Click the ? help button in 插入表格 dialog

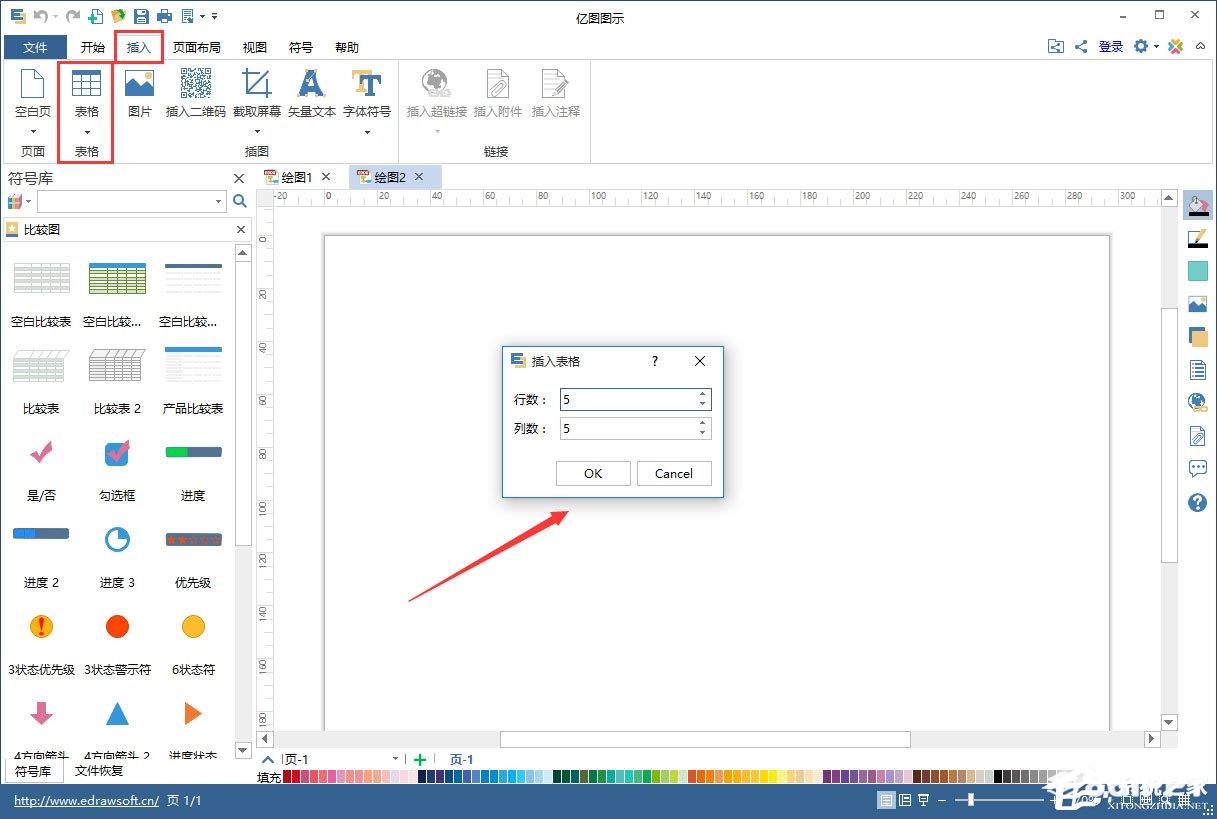[x=655, y=361]
